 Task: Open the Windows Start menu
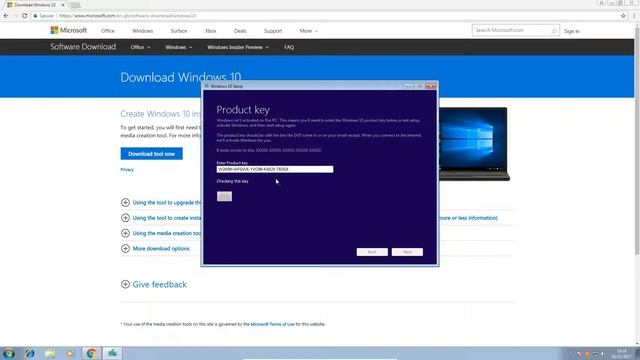click(x=9, y=353)
